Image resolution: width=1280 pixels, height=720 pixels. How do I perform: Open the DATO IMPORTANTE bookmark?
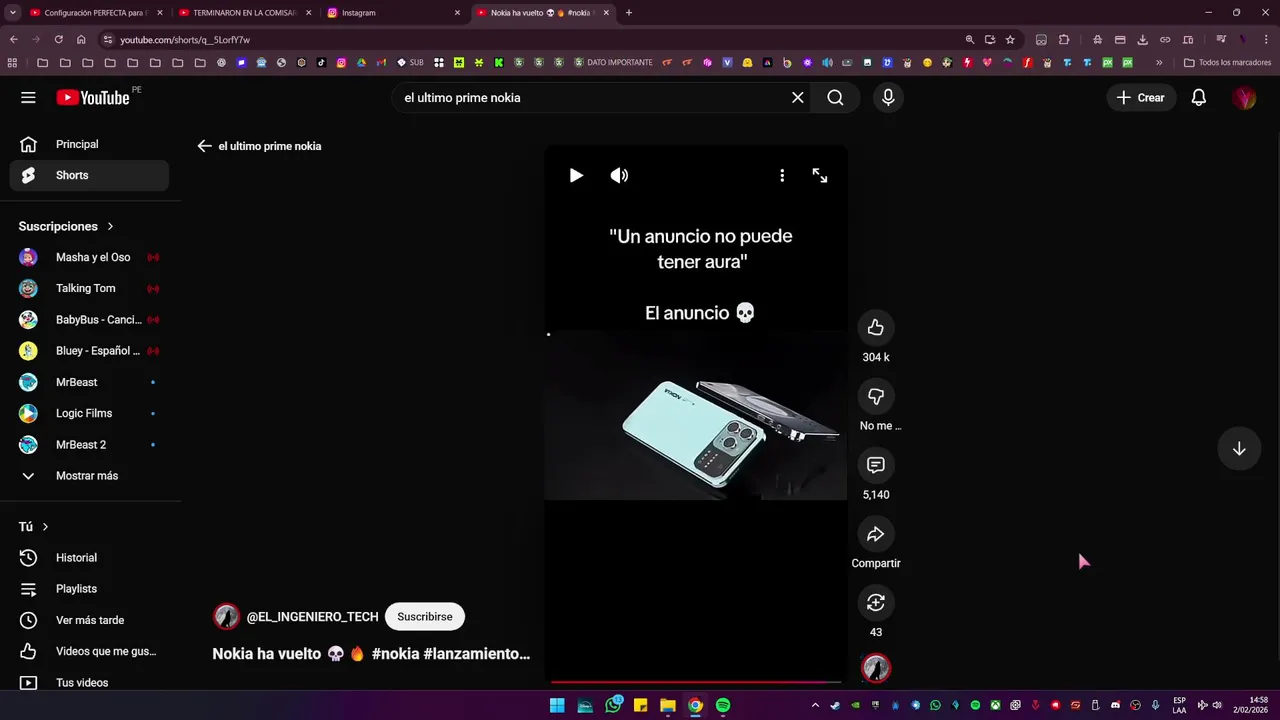[x=613, y=62]
